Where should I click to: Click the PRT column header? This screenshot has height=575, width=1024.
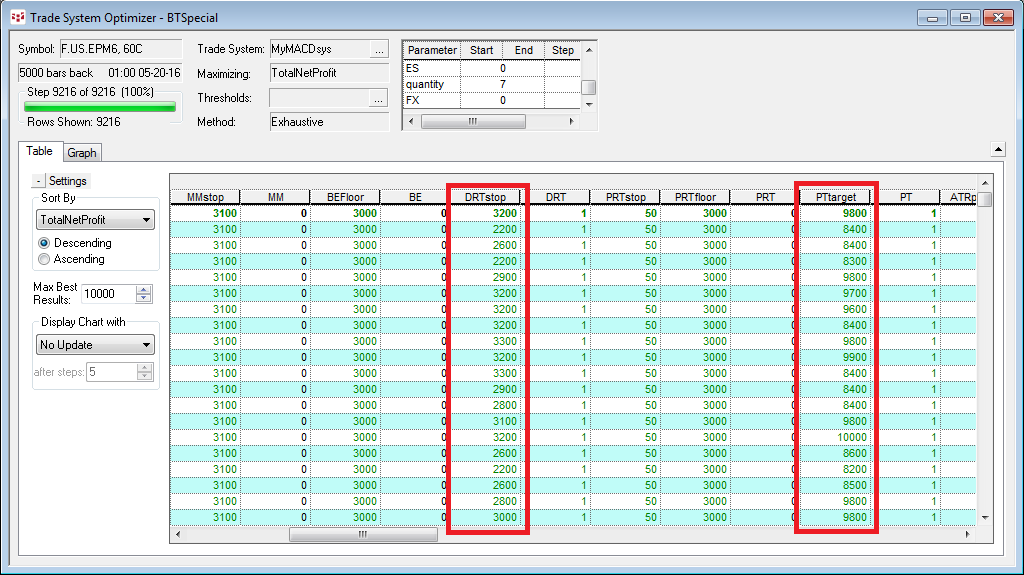(765, 197)
